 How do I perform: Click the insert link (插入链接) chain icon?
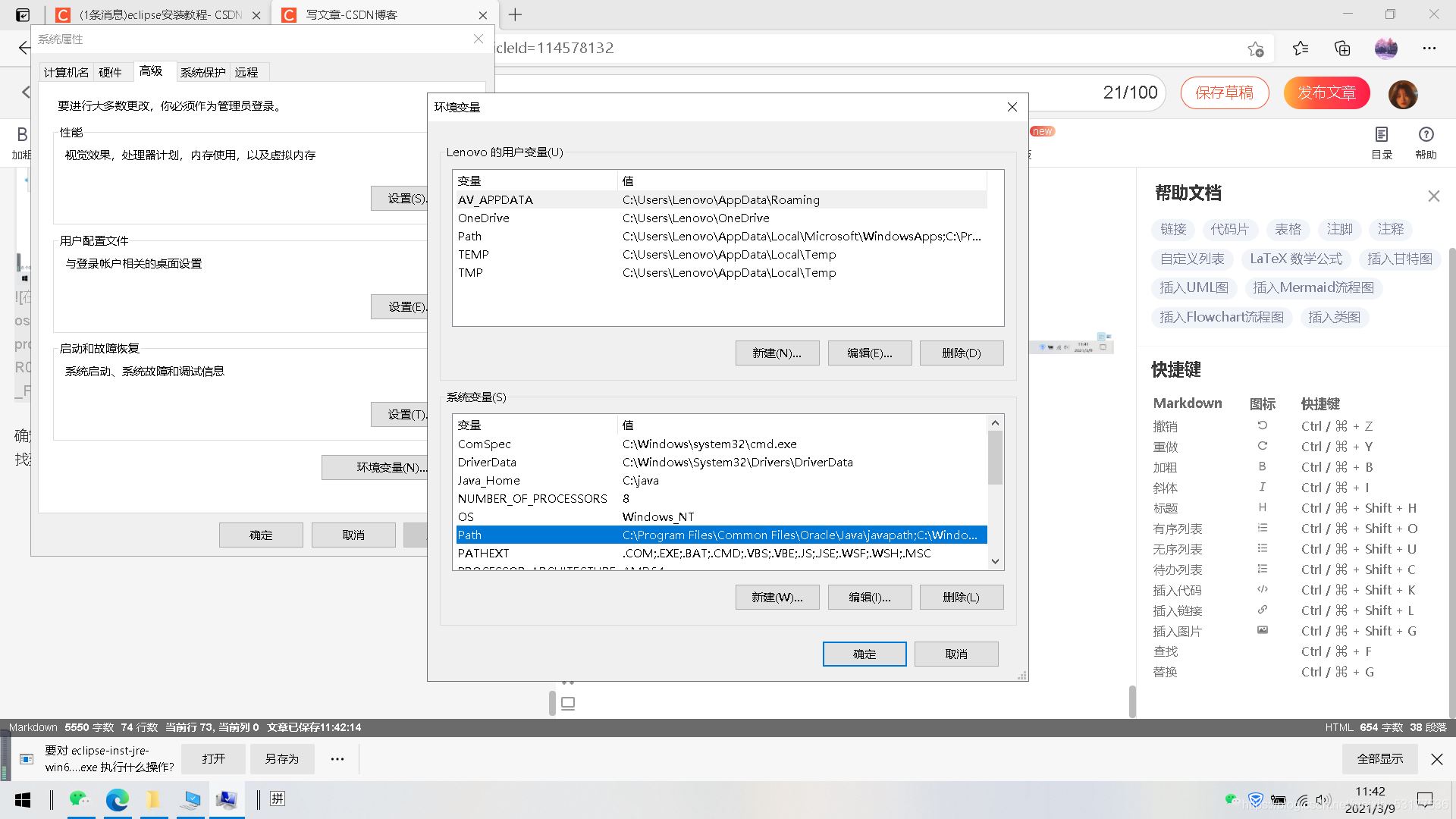tap(1262, 610)
